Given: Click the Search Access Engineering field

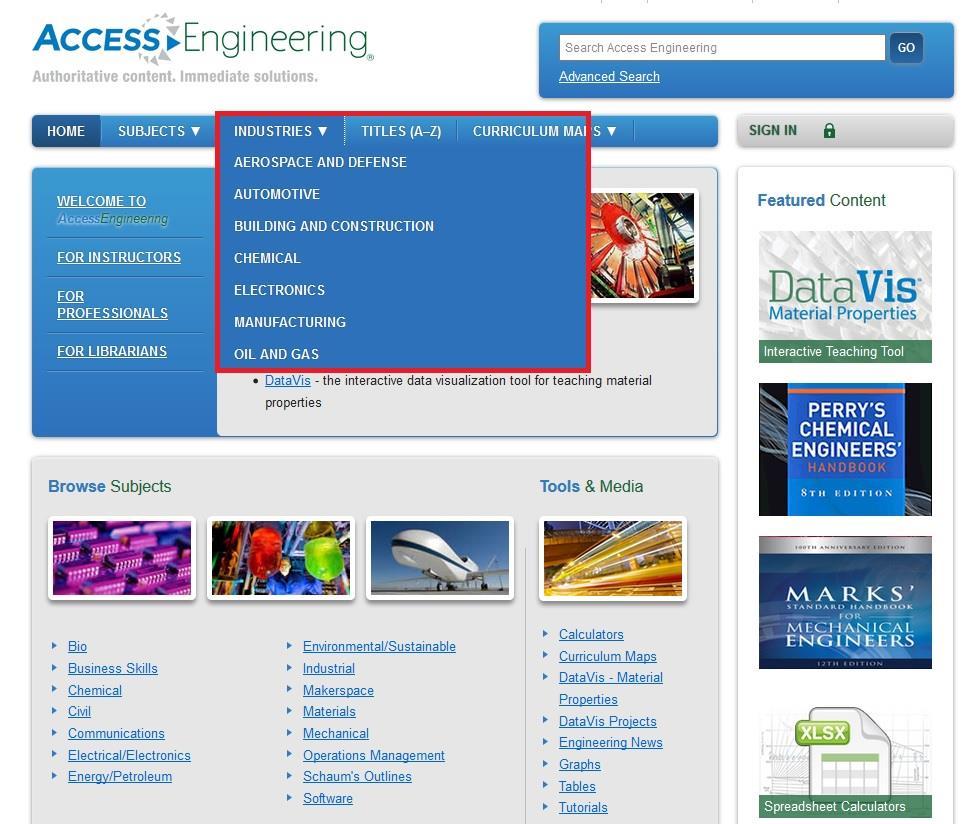Looking at the screenshot, I should tap(722, 47).
